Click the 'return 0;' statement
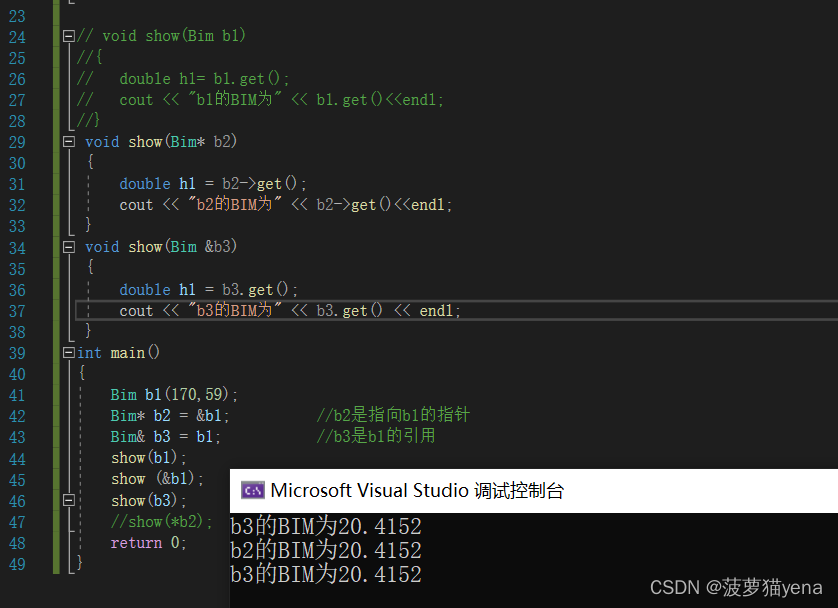The width and height of the screenshot is (838, 608). coord(149,543)
